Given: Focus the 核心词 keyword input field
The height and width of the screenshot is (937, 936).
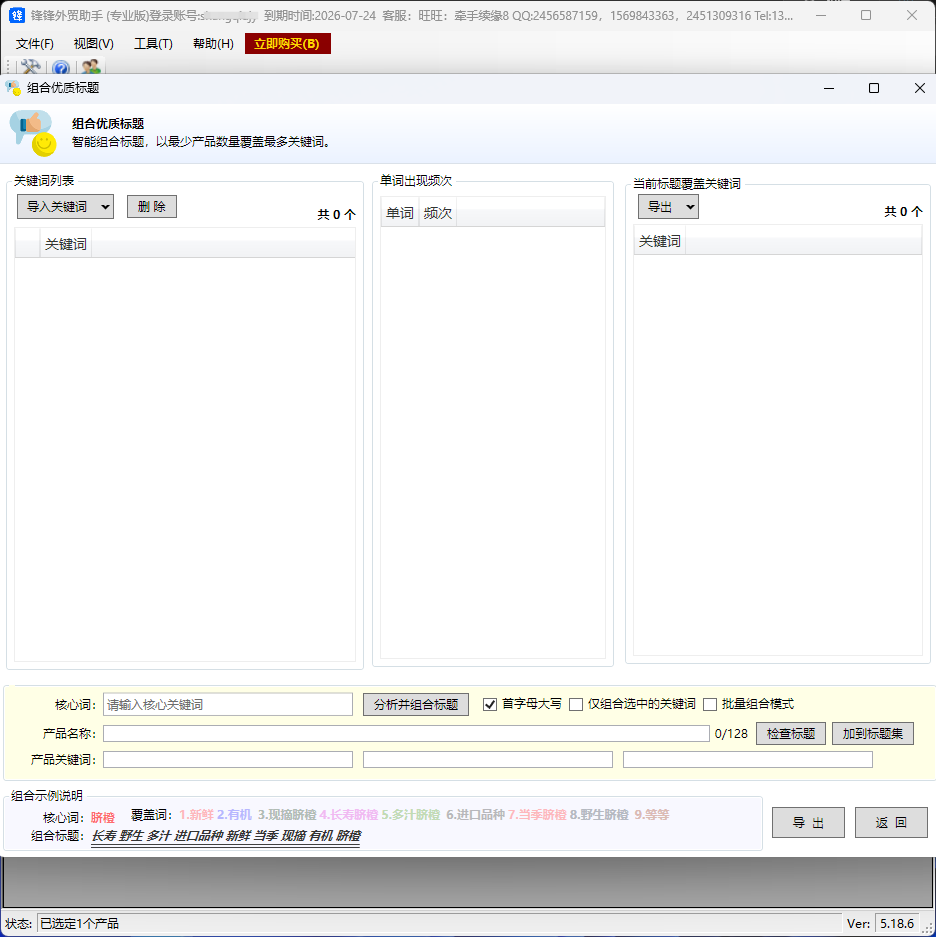Looking at the screenshot, I should coord(228,705).
